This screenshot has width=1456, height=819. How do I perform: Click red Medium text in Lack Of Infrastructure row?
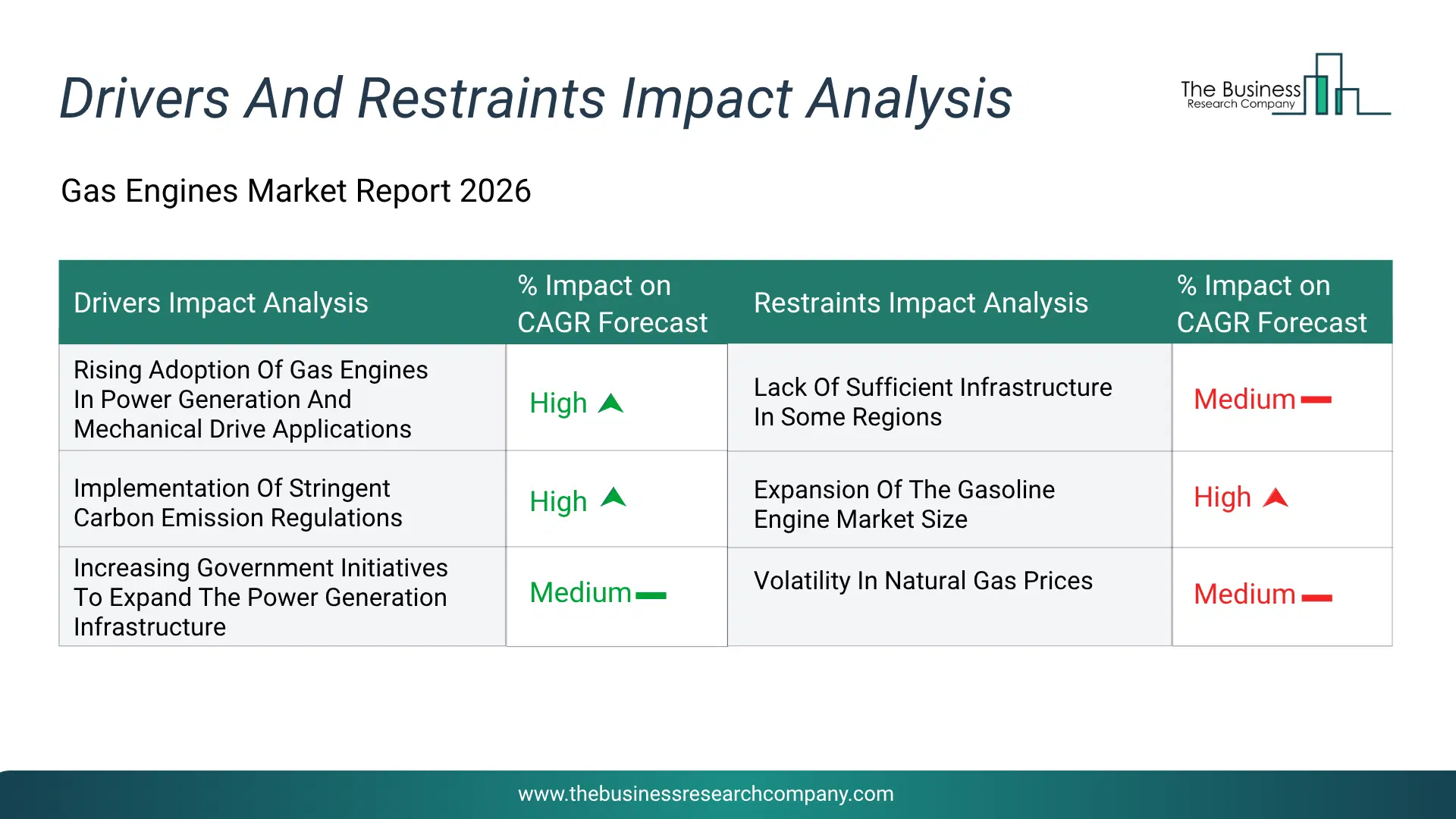pos(1244,400)
